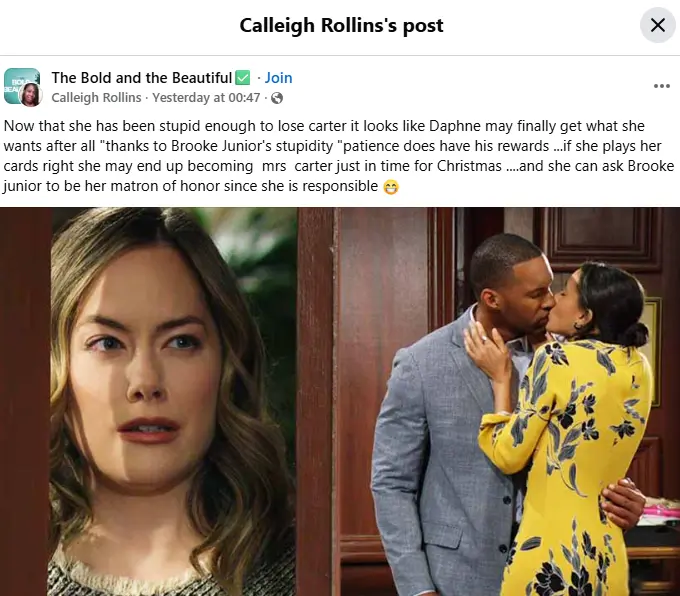Open the photo of the couple kissing
This screenshot has width=680, height=596.
[489, 401]
